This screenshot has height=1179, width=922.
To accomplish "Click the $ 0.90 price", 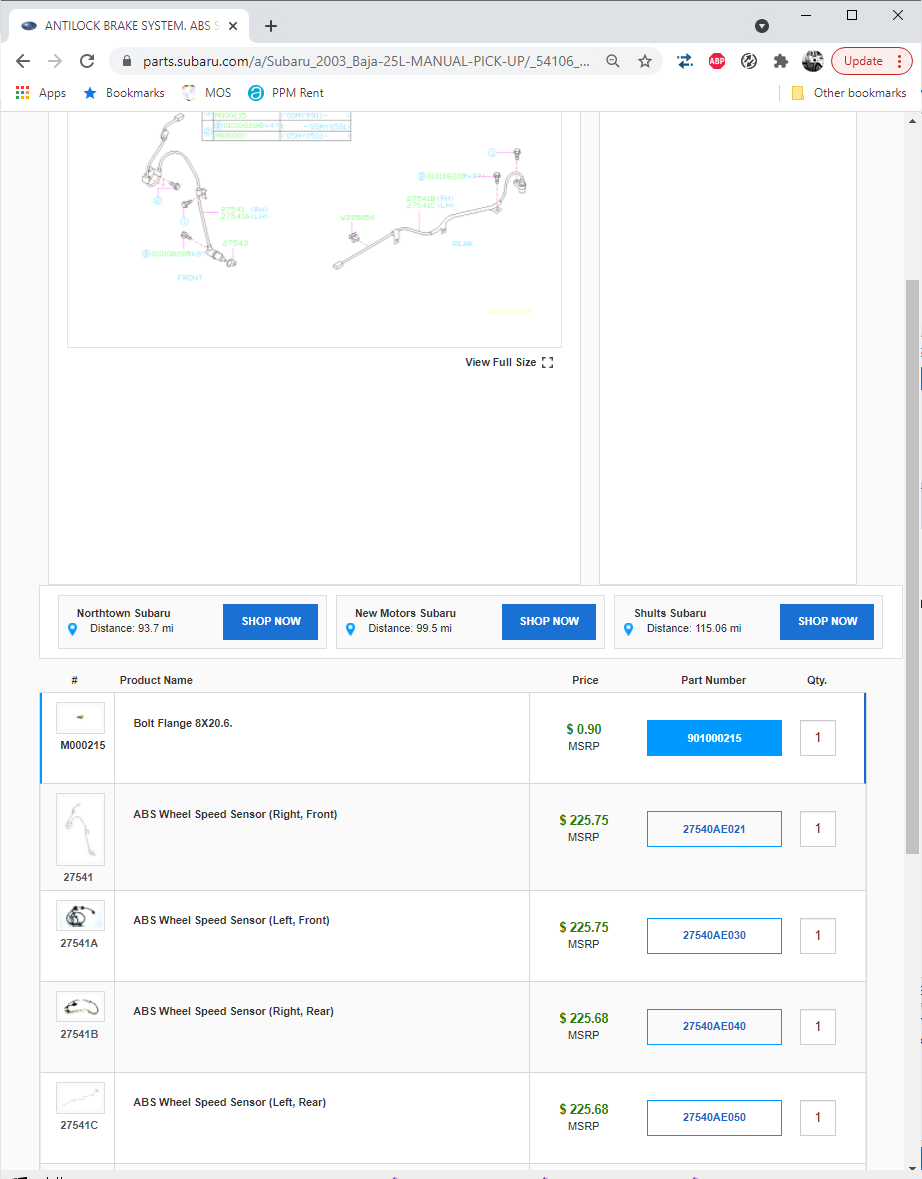I will (x=584, y=729).
